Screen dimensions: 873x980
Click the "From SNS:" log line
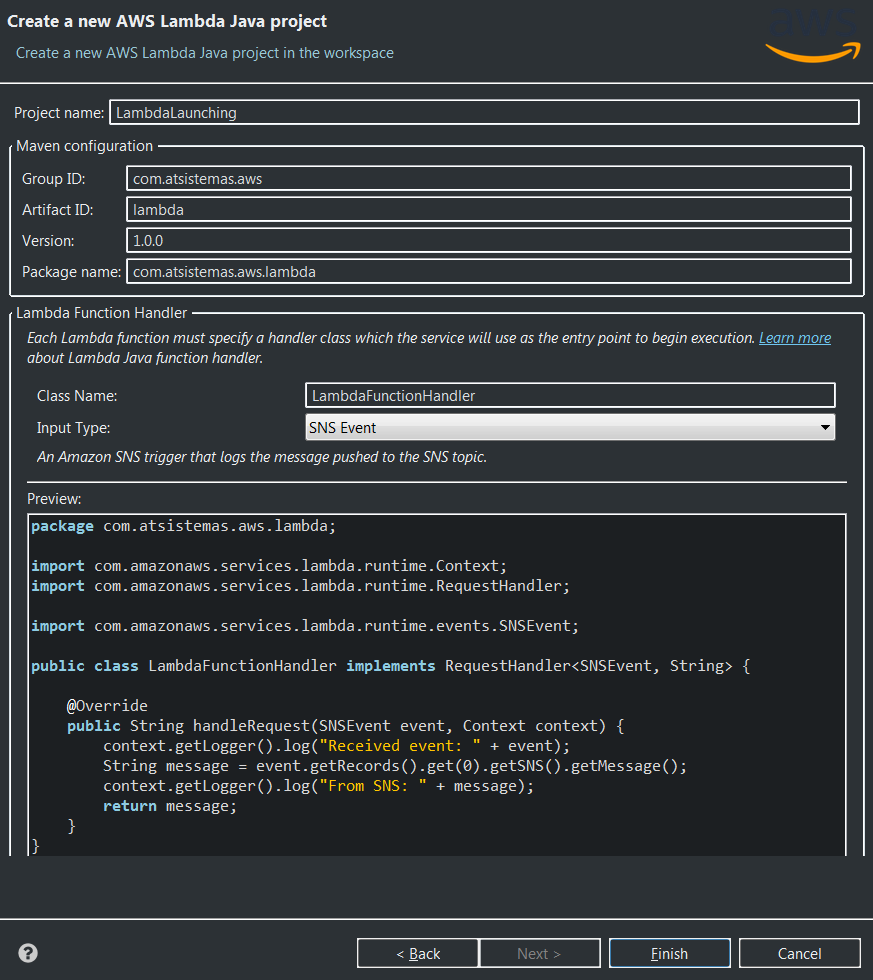tap(319, 786)
